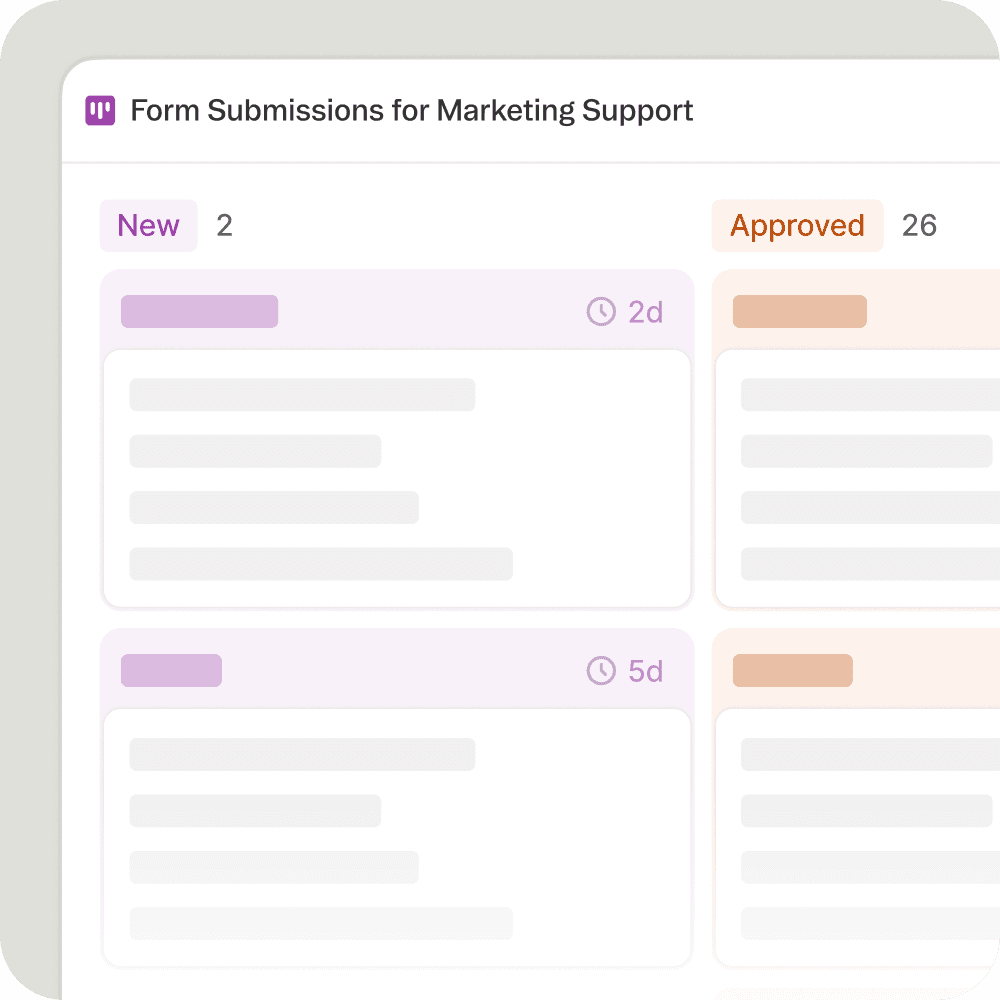Click the count 26 beside Approved
This screenshot has width=1000, height=1000.
(x=919, y=226)
